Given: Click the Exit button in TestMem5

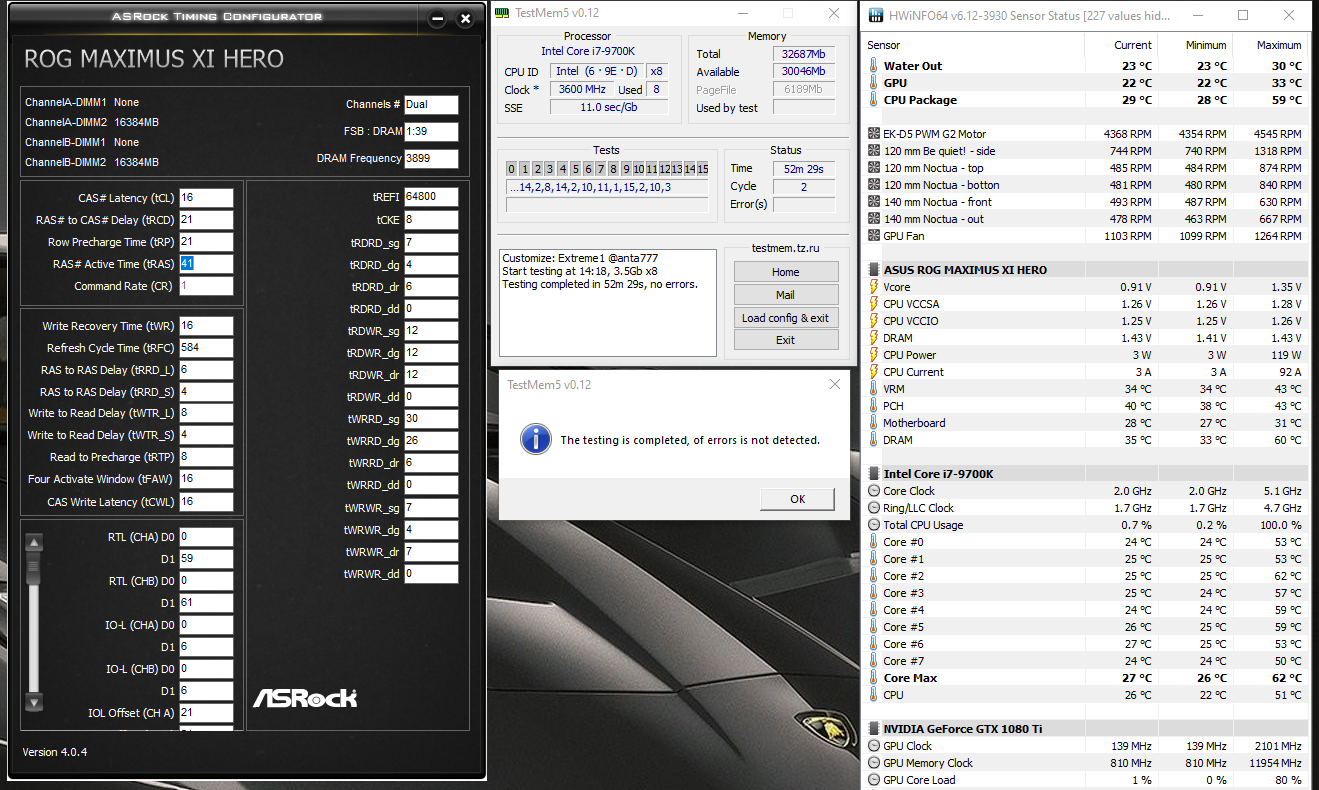Looking at the screenshot, I should 786,340.
